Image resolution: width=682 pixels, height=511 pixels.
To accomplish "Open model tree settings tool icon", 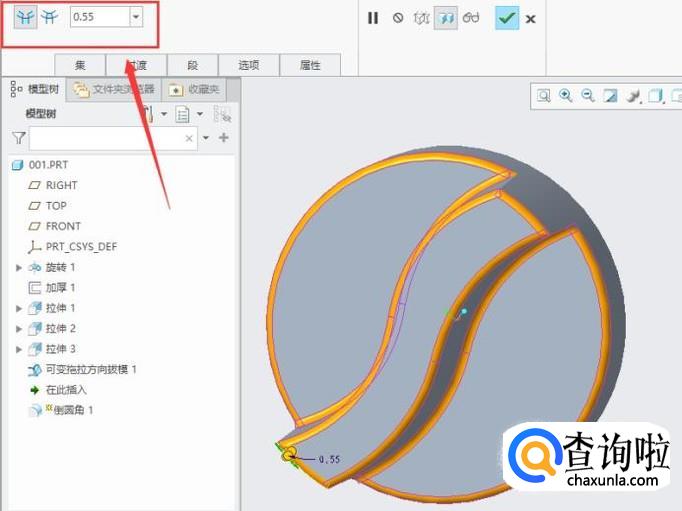I will [x=147, y=114].
